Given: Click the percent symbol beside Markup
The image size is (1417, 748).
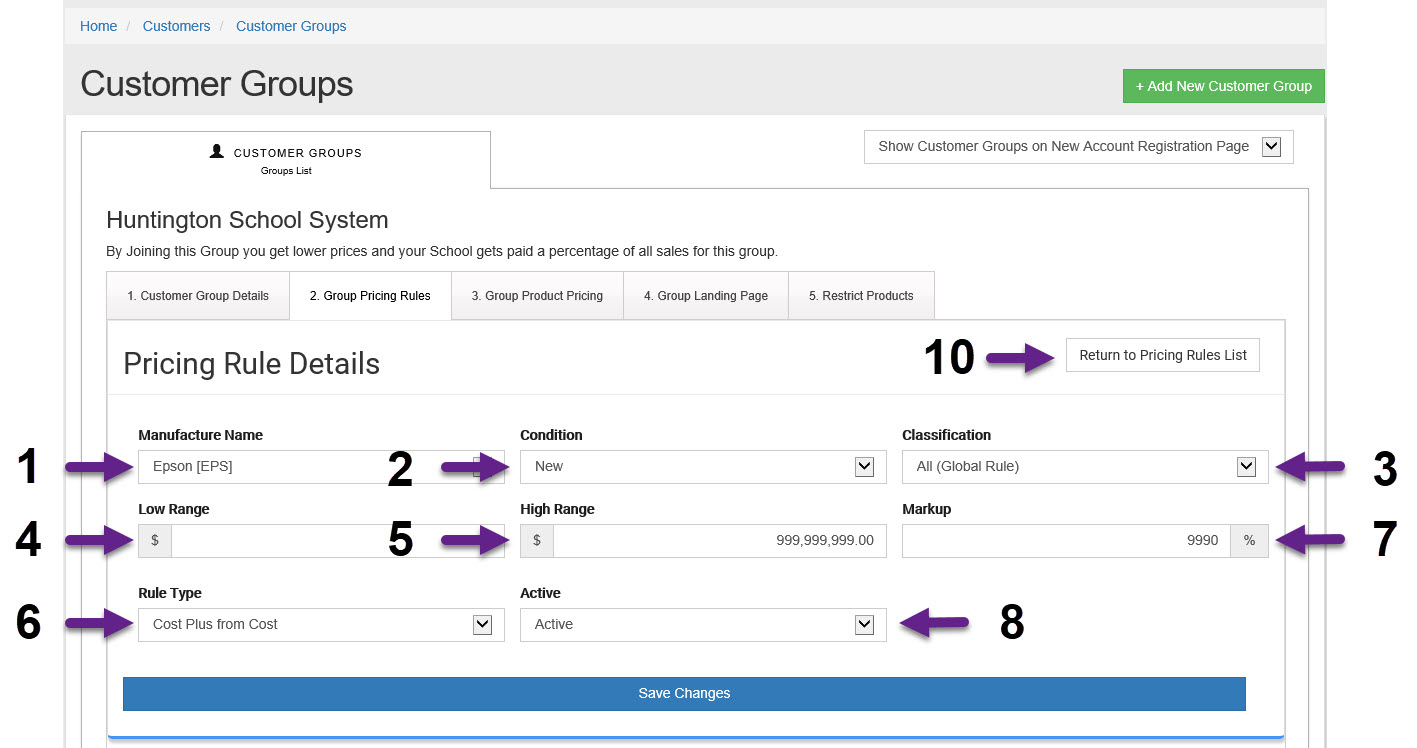Looking at the screenshot, I should click(1249, 541).
